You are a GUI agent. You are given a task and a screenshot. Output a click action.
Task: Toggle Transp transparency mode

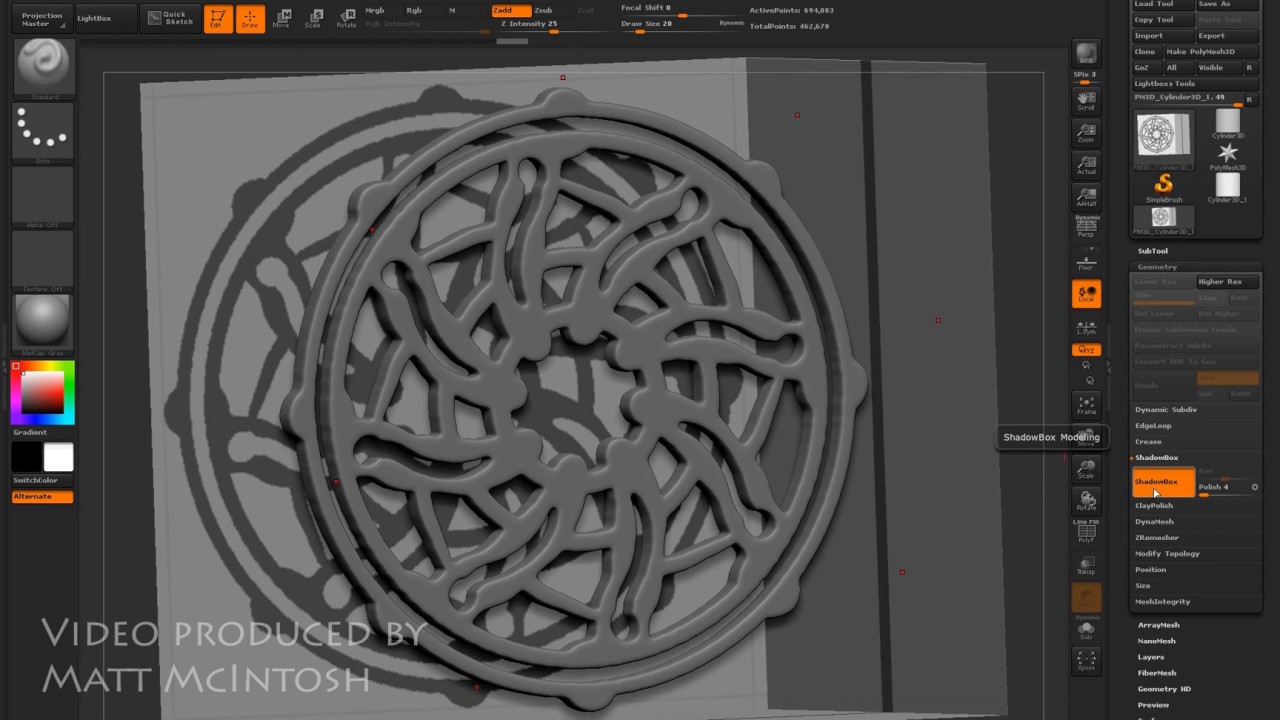pos(1086,565)
